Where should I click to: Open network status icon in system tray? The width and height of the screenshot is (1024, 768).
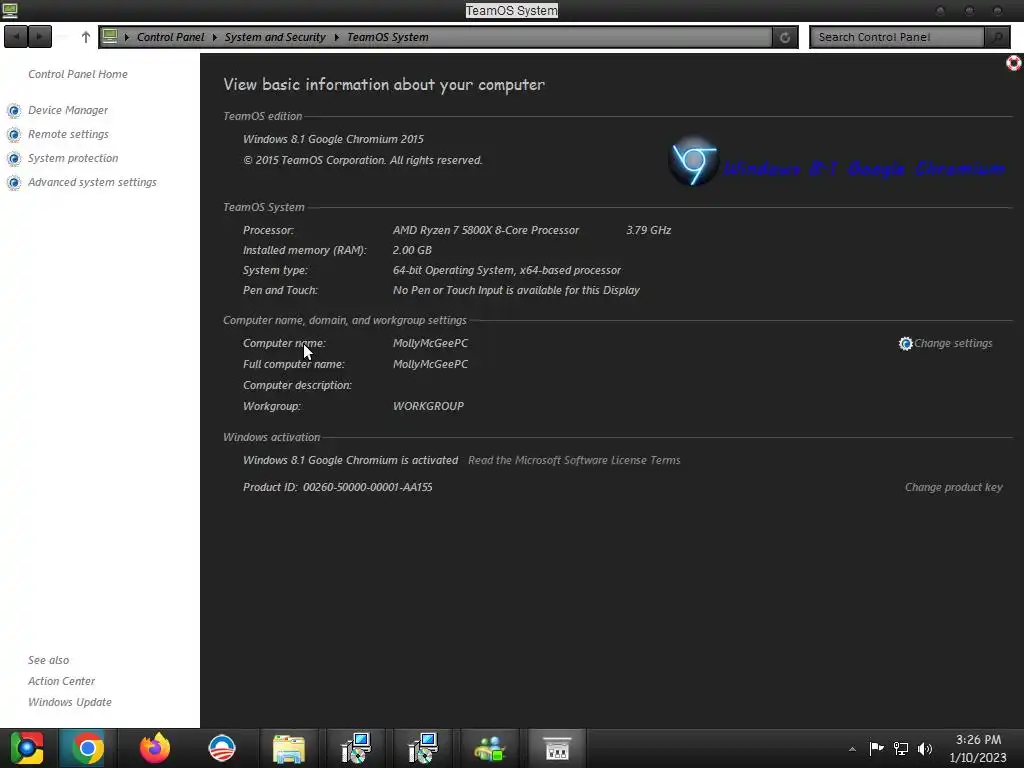[901, 748]
